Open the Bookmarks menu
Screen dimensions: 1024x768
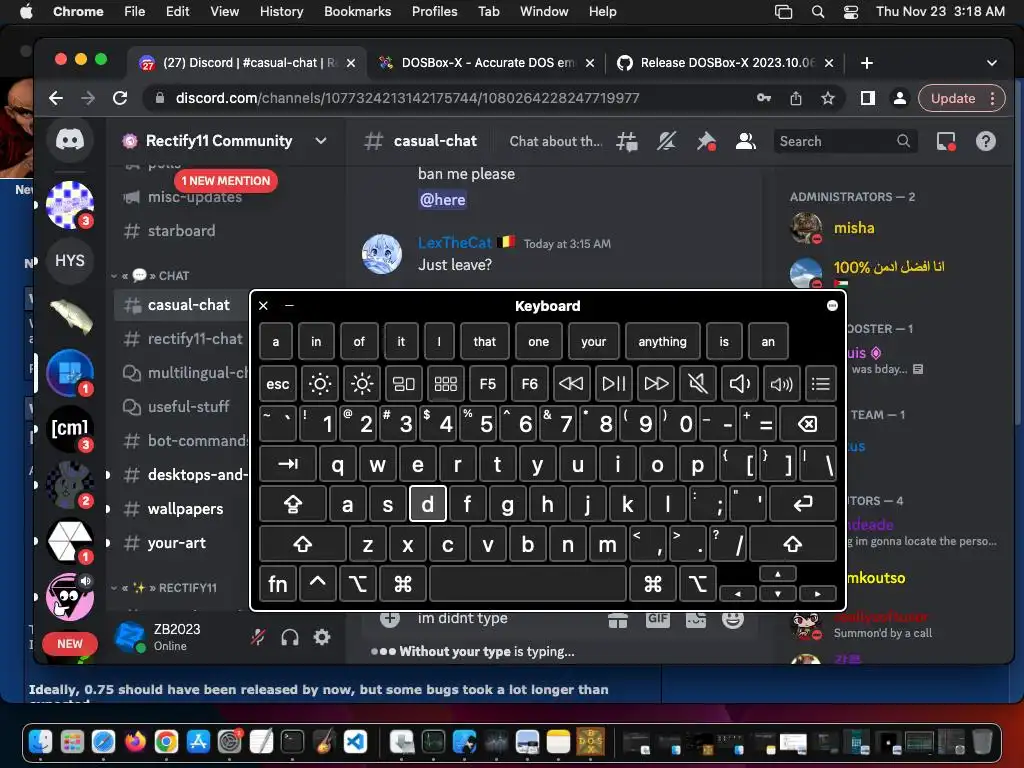[357, 11]
